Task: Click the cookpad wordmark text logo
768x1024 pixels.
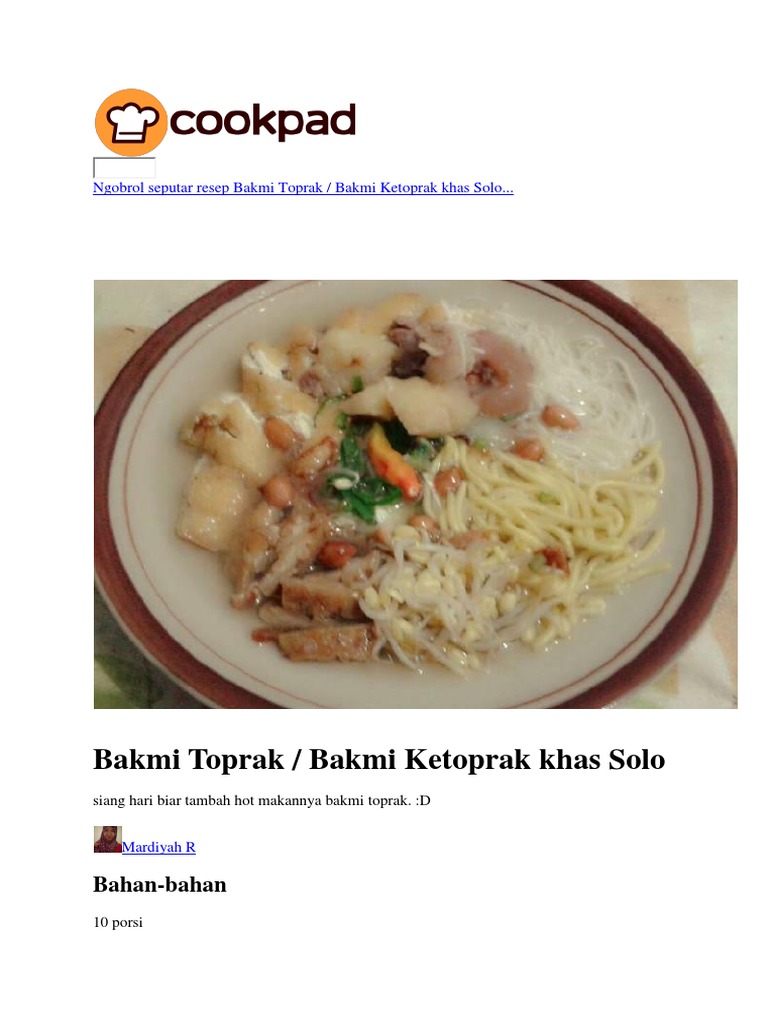Action: (263, 121)
